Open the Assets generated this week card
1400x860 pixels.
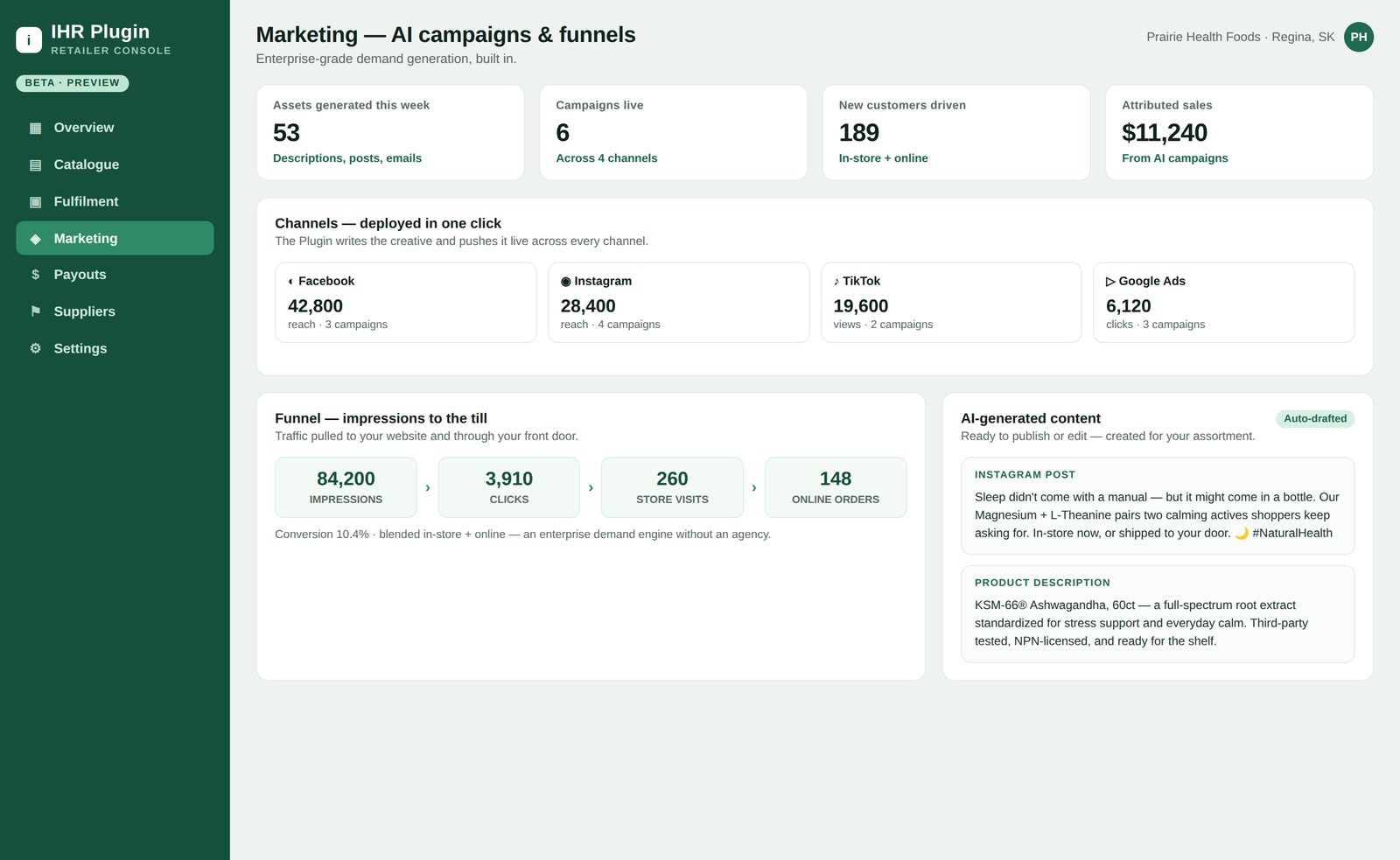390,132
